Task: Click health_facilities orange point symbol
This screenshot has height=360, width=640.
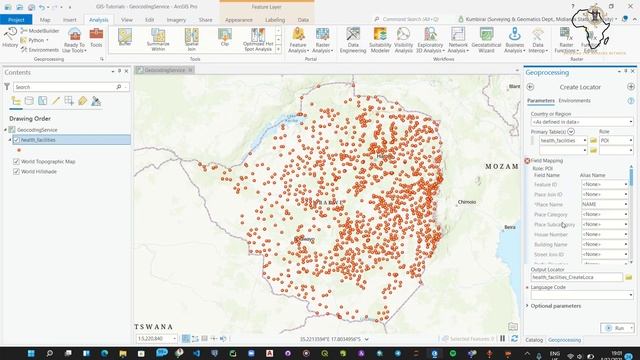Action: click(x=19, y=150)
